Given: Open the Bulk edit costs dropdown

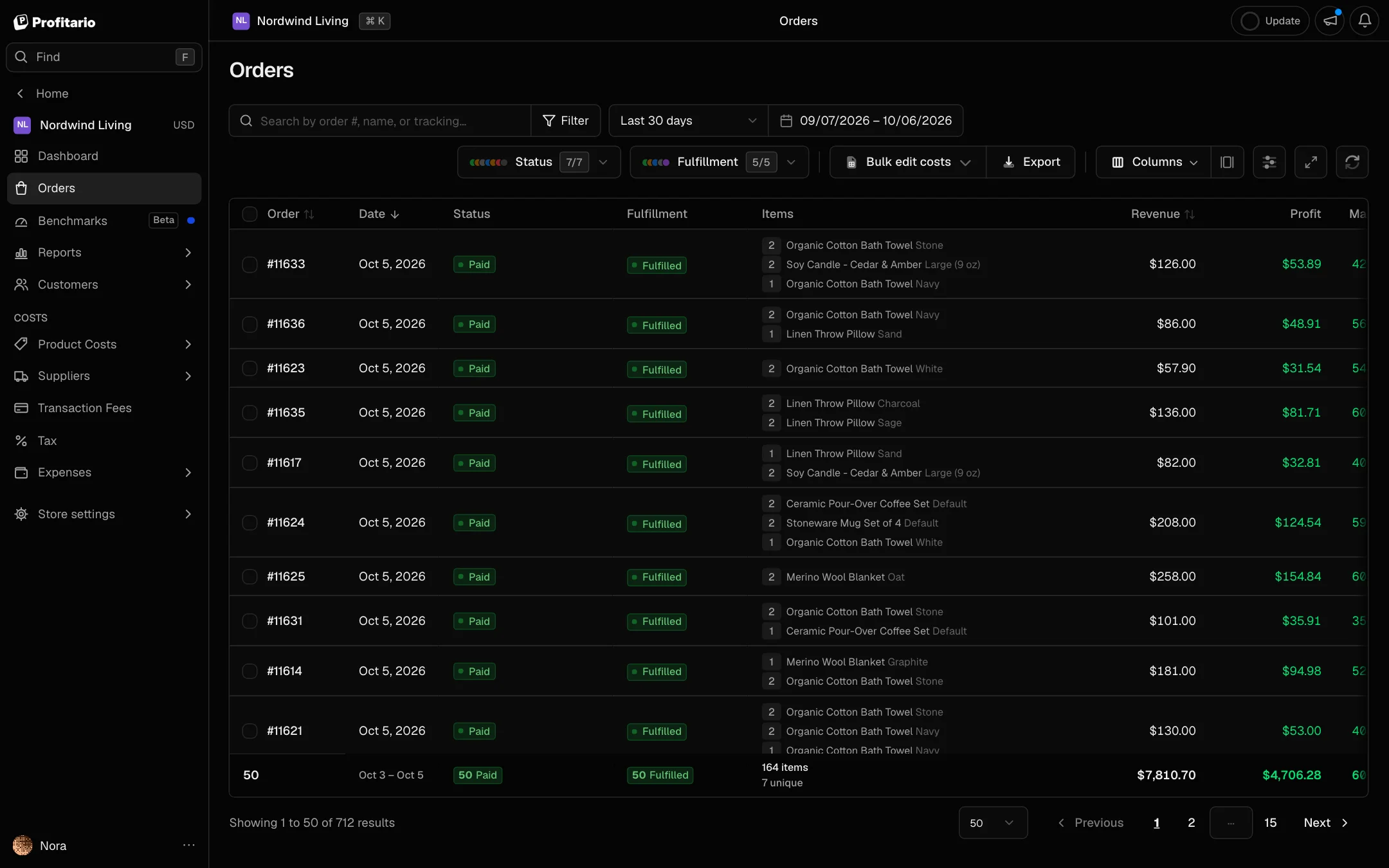Looking at the screenshot, I should (907, 162).
